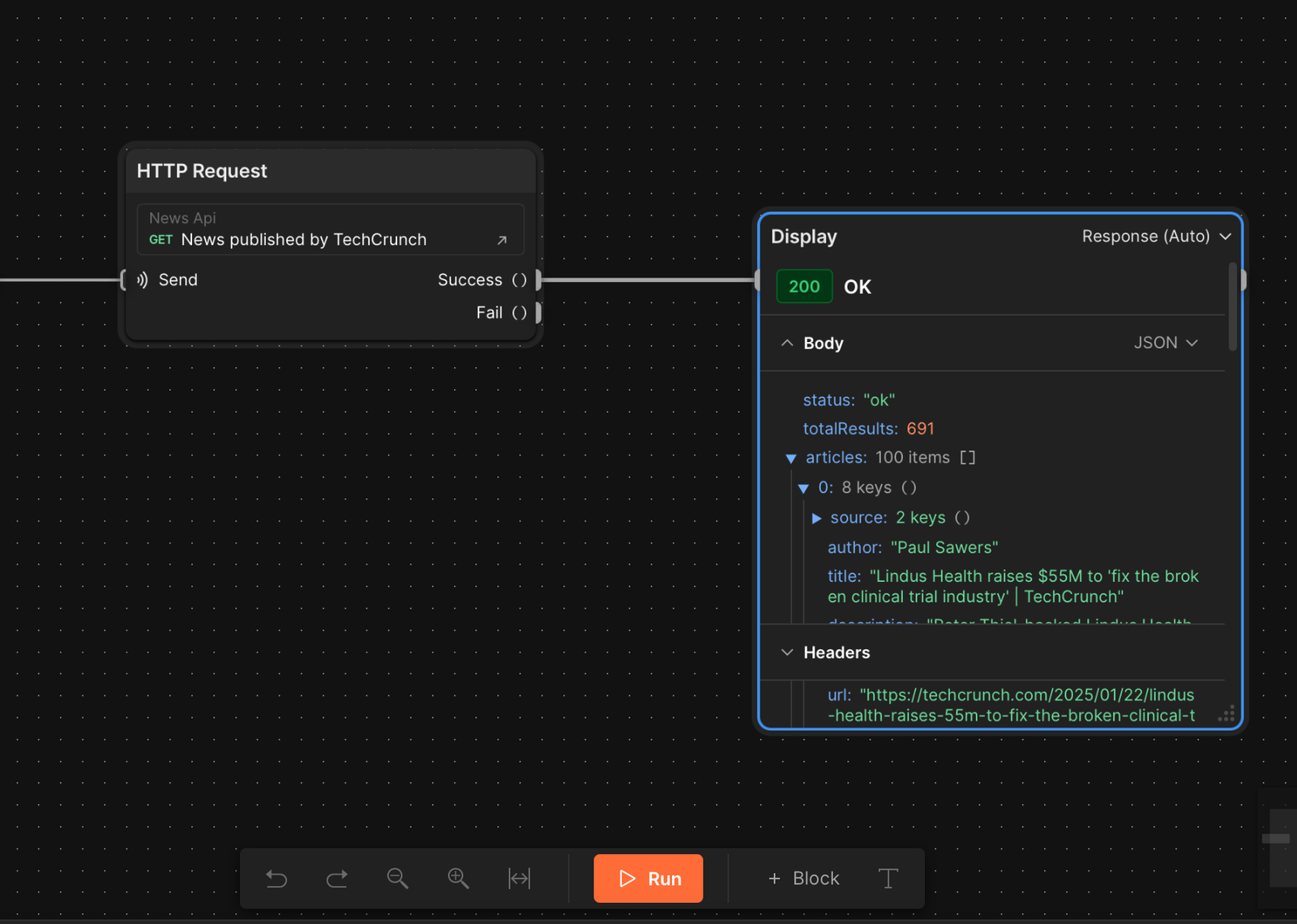Screen dimensions: 1297x924
Task: Collapse article 0 item
Action: 803,489
